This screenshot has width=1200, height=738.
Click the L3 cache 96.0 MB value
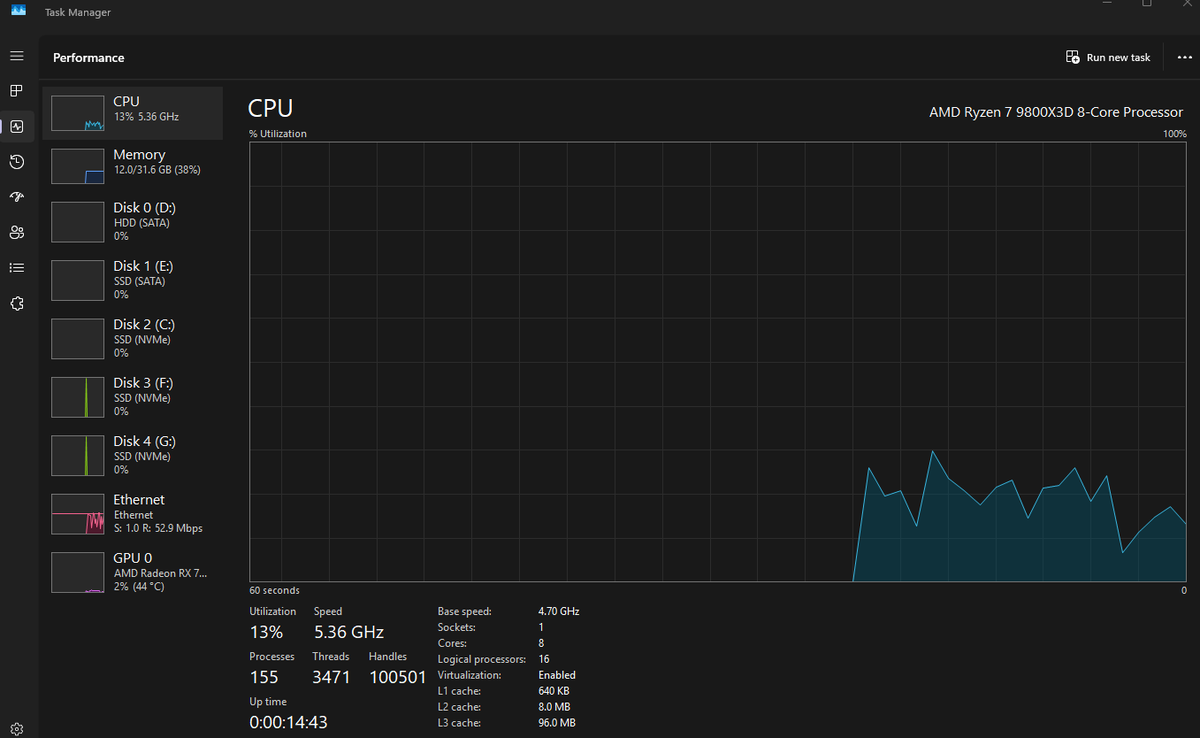[x=556, y=723]
